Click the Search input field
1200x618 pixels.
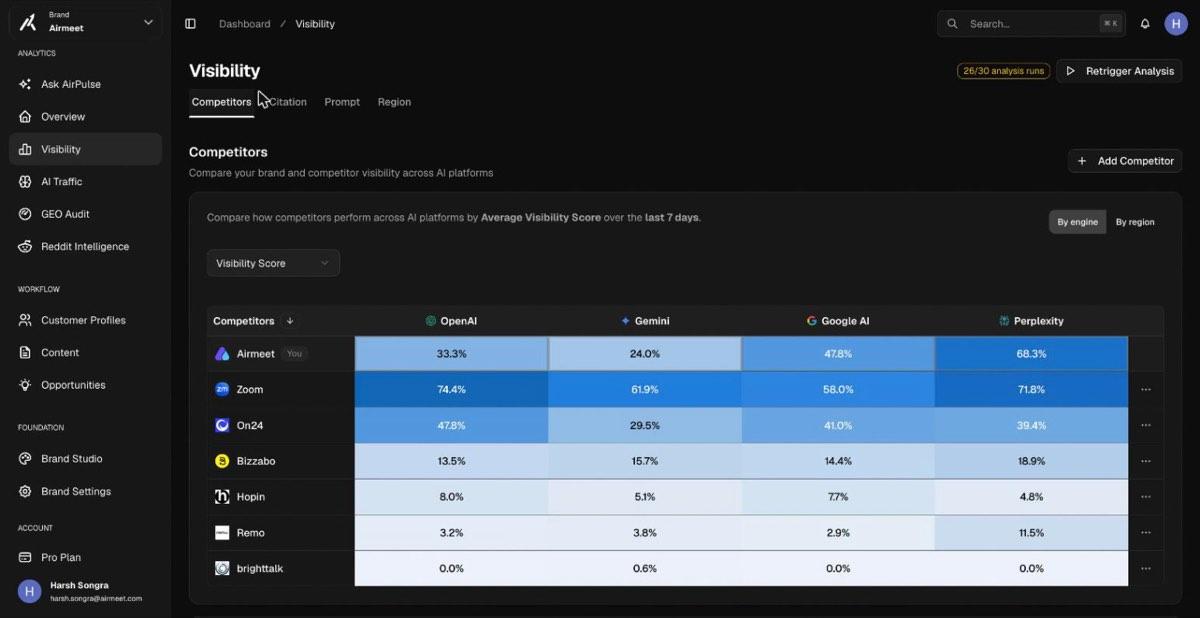coord(1030,24)
